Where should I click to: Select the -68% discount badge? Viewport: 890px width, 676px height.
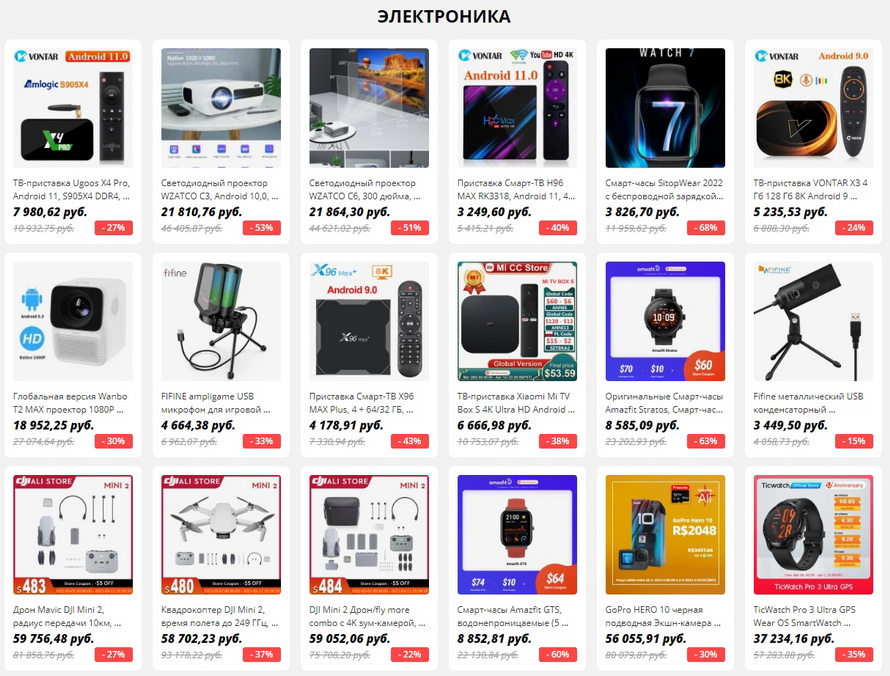(706, 228)
